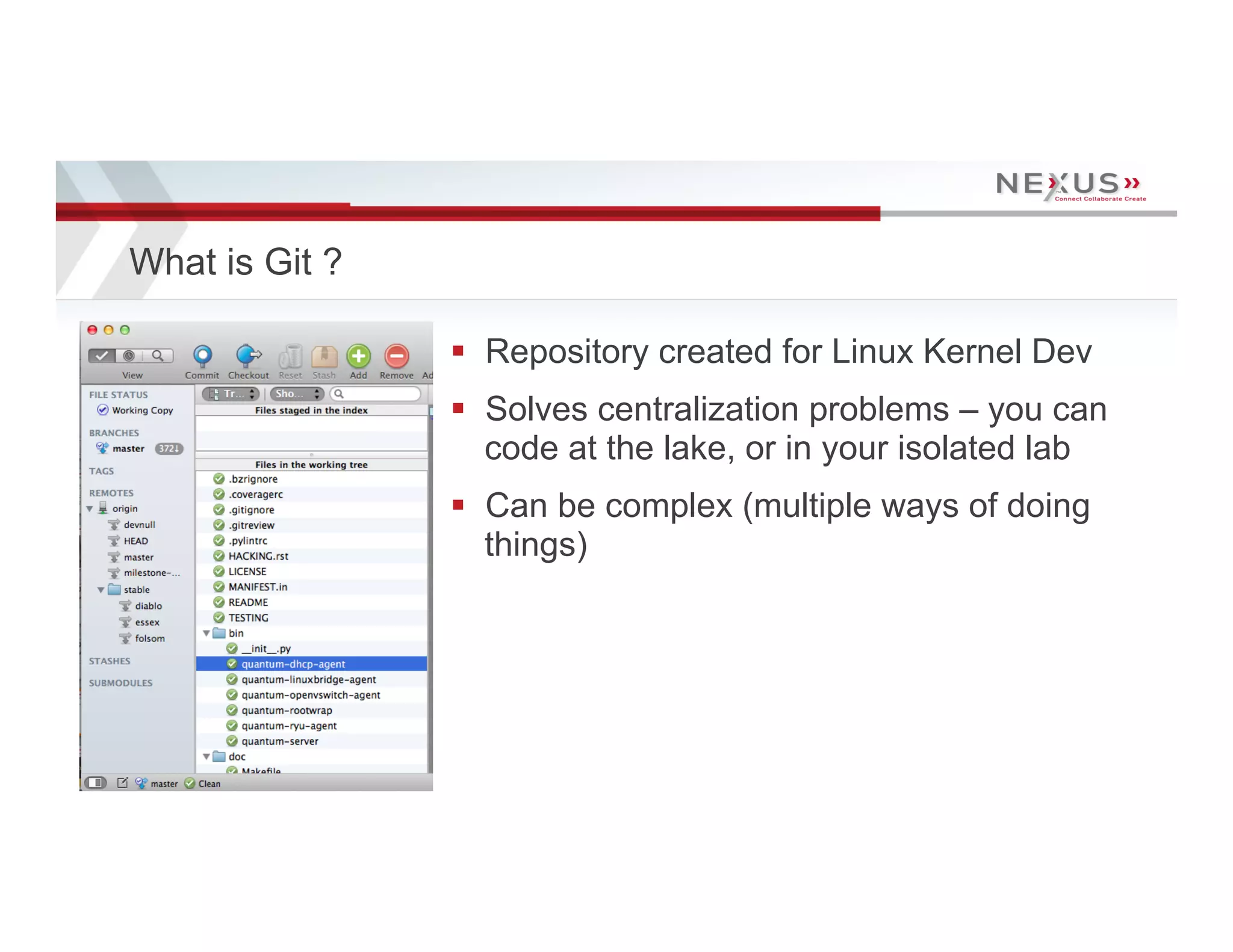Select the quantum-dhcp-agent file
The width and height of the screenshot is (1233, 952).
tap(311, 664)
